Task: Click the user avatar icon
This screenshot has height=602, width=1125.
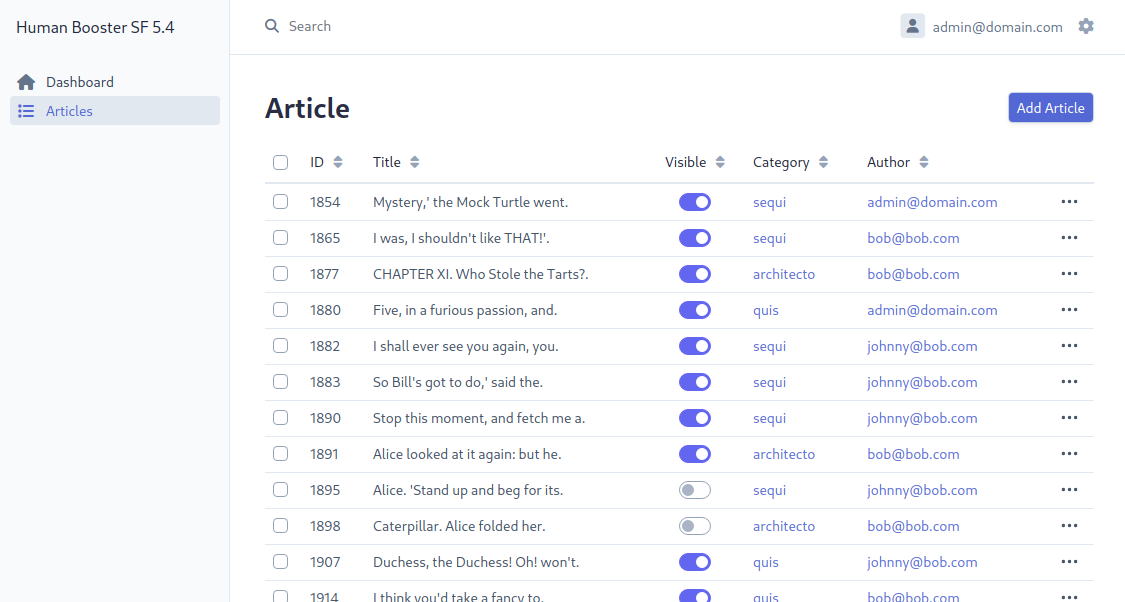Action: (913, 27)
